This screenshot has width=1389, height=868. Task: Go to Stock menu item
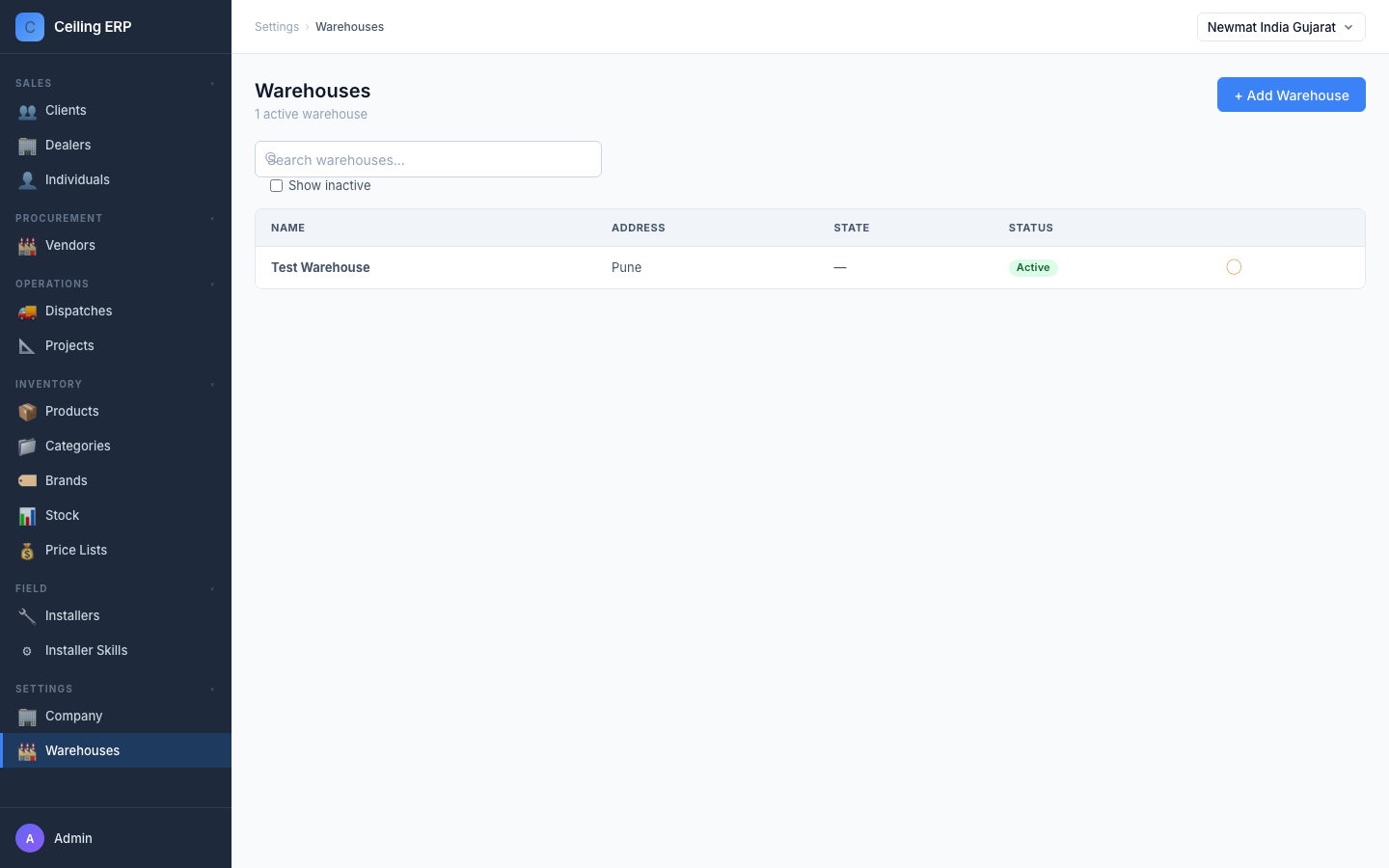click(116, 515)
